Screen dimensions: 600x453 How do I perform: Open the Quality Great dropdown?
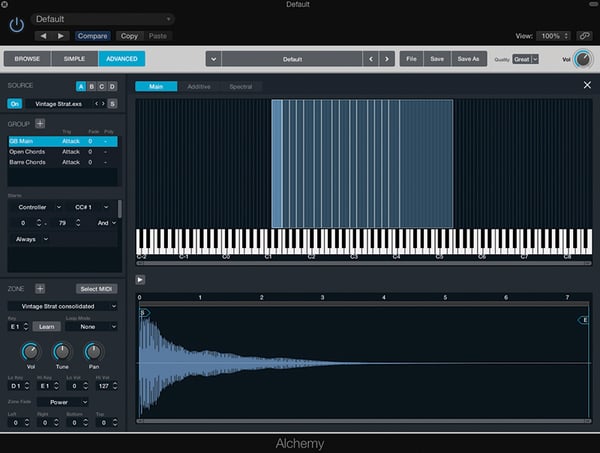tap(525, 59)
